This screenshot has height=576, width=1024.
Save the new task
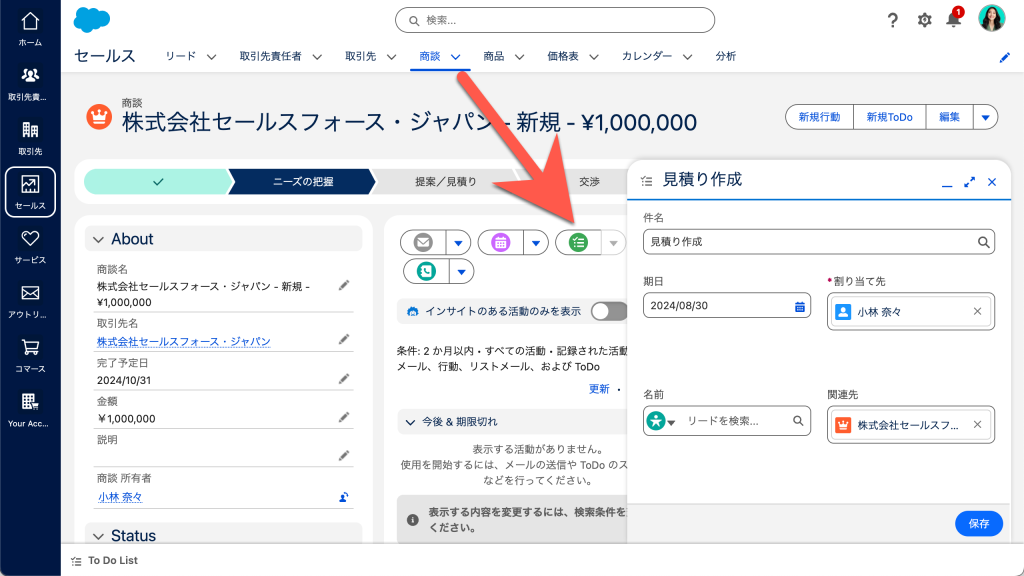point(978,524)
